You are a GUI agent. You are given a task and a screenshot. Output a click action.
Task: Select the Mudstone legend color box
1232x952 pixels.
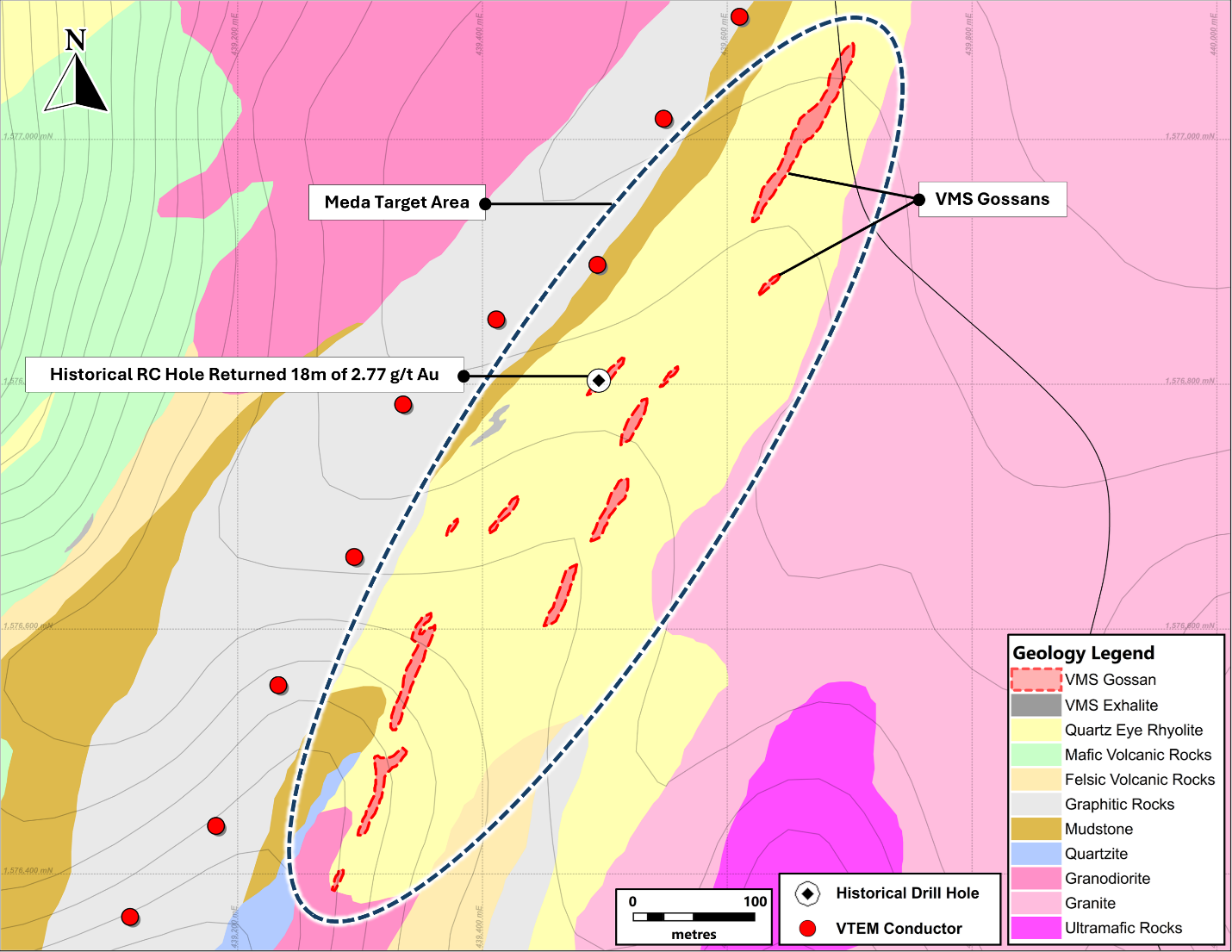[x=1036, y=829]
